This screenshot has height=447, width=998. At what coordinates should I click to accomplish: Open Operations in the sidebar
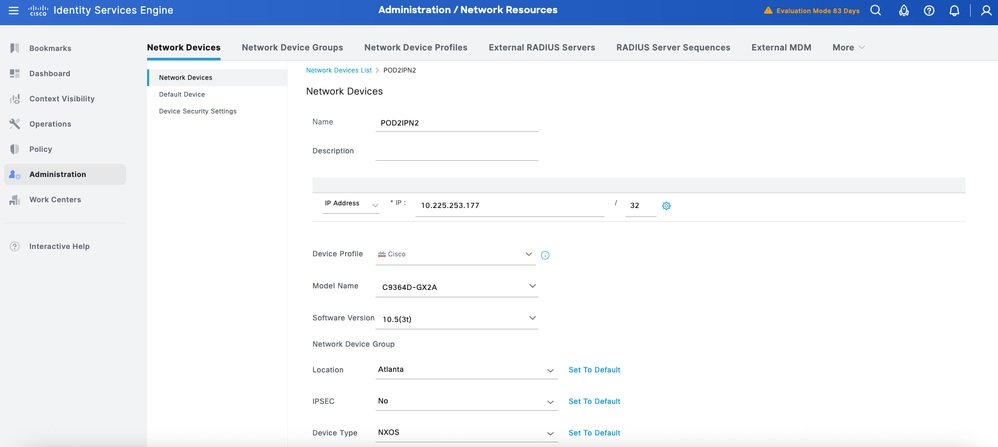(x=50, y=124)
